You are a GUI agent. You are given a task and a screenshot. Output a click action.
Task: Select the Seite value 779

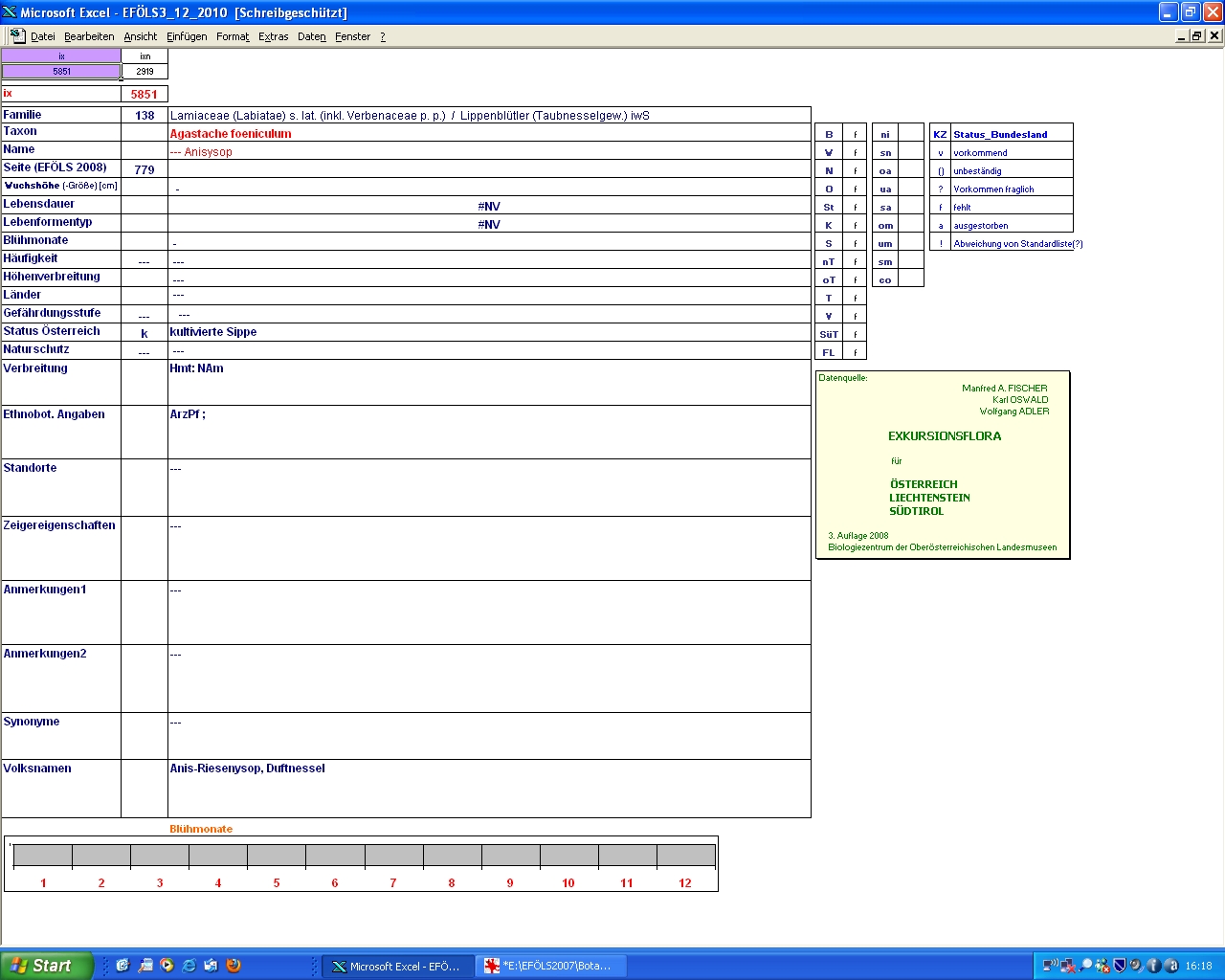tap(145, 169)
